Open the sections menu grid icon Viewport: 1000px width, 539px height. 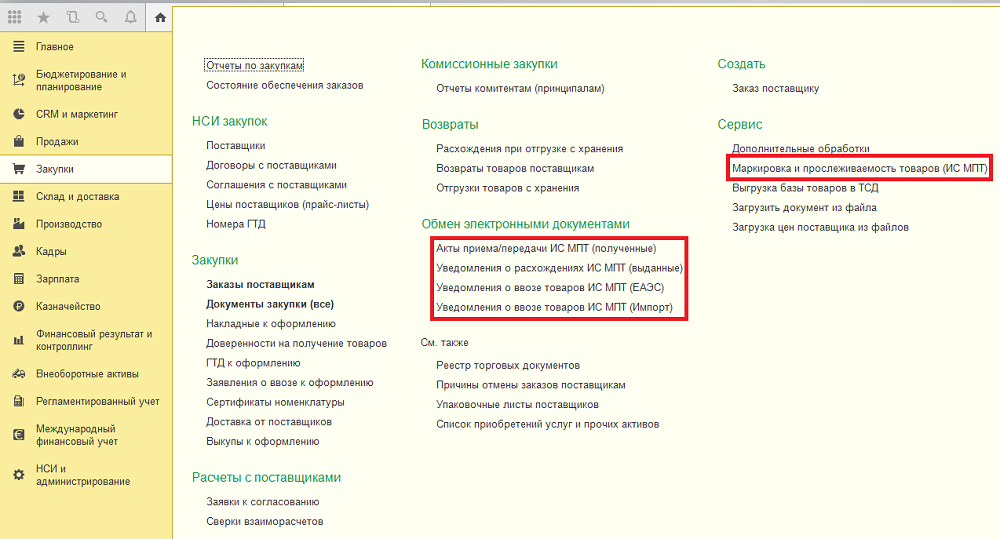pos(15,17)
